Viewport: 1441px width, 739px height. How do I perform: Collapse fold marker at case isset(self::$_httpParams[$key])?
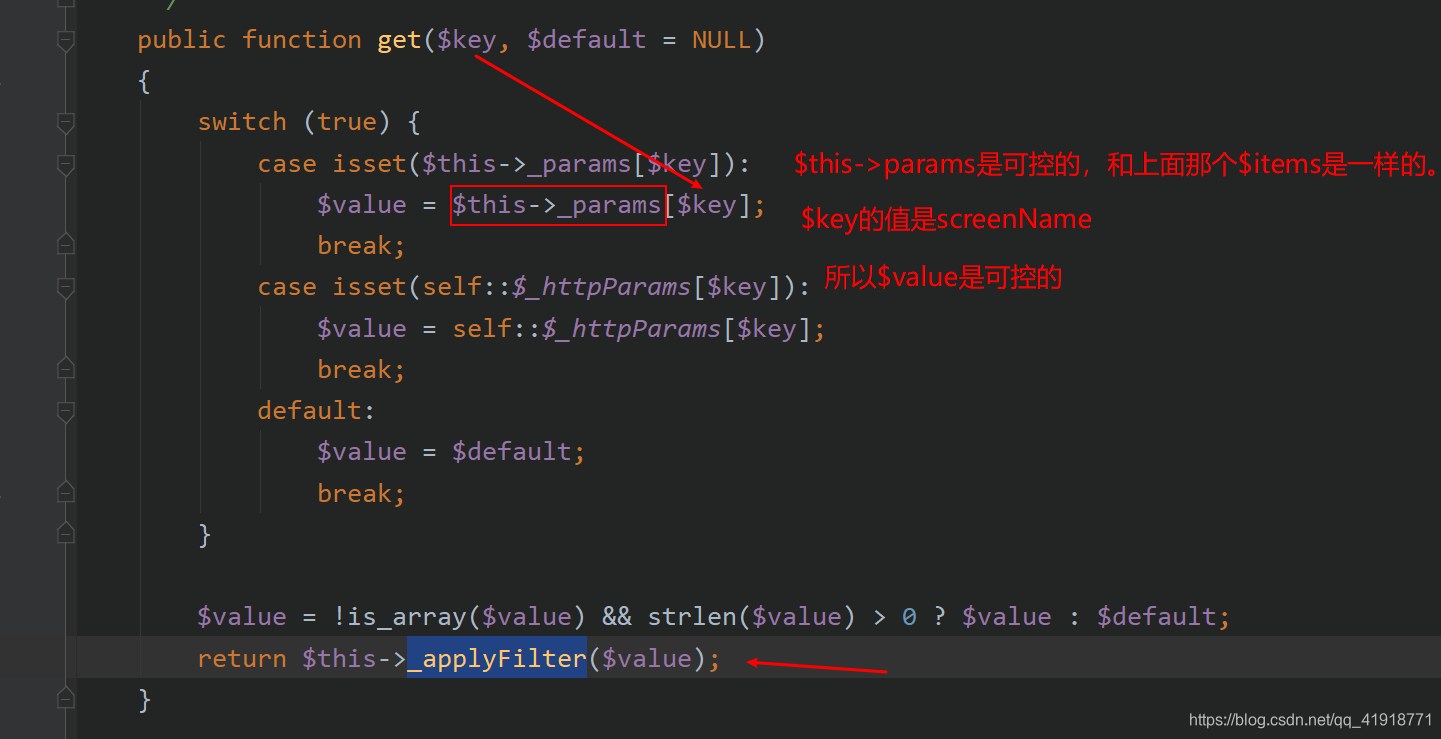click(66, 287)
